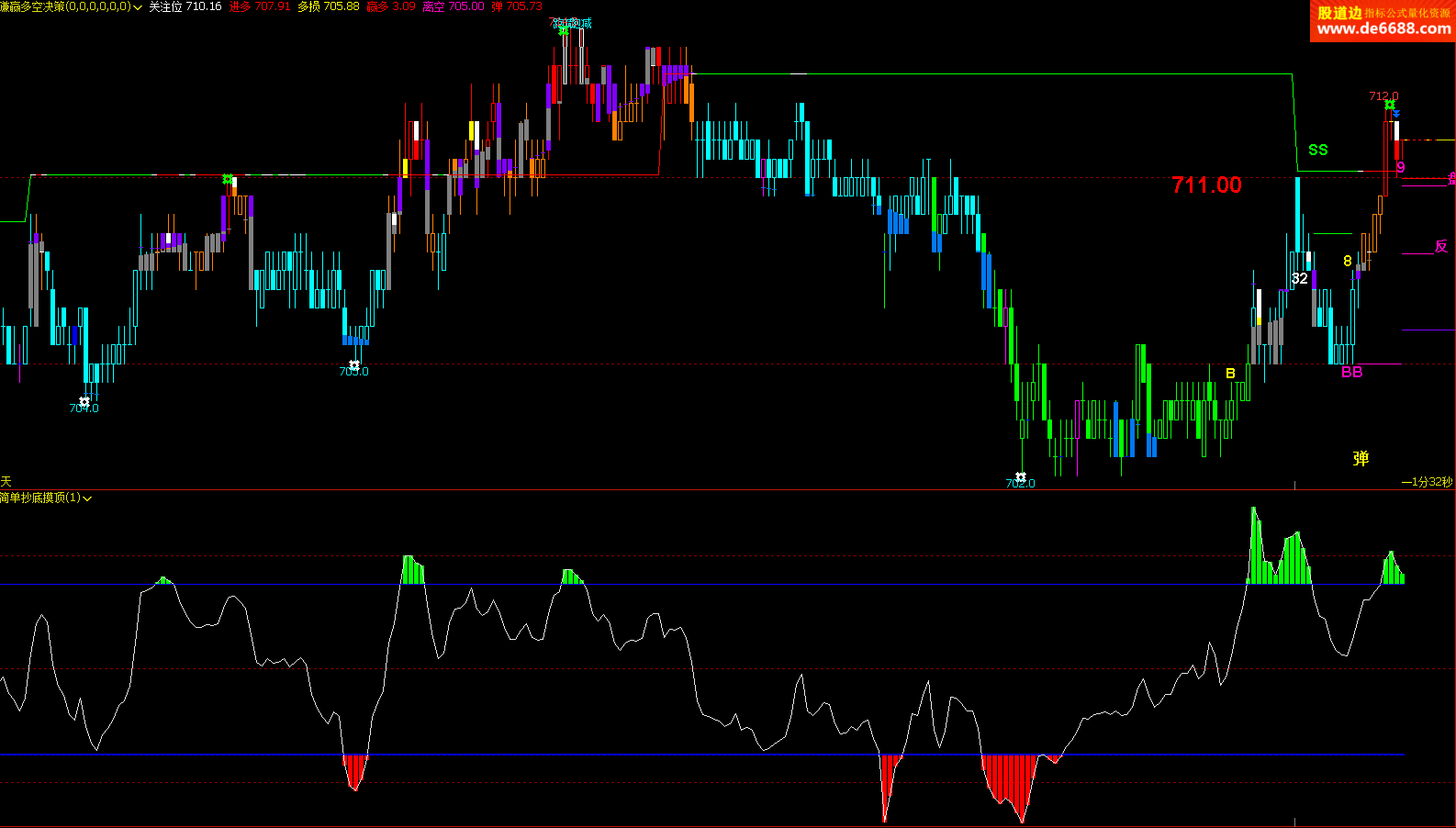
Task: Click the yellow 弹 rebound marker
Action: click(x=1361, y=458)
